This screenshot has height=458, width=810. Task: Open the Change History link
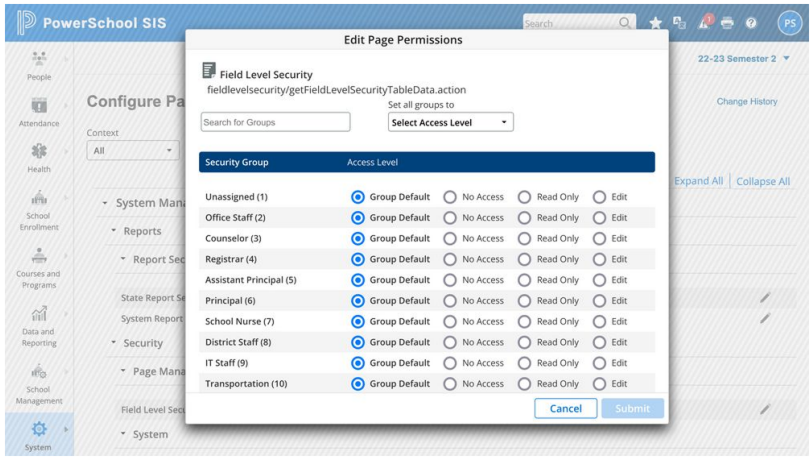coord(746,102)
